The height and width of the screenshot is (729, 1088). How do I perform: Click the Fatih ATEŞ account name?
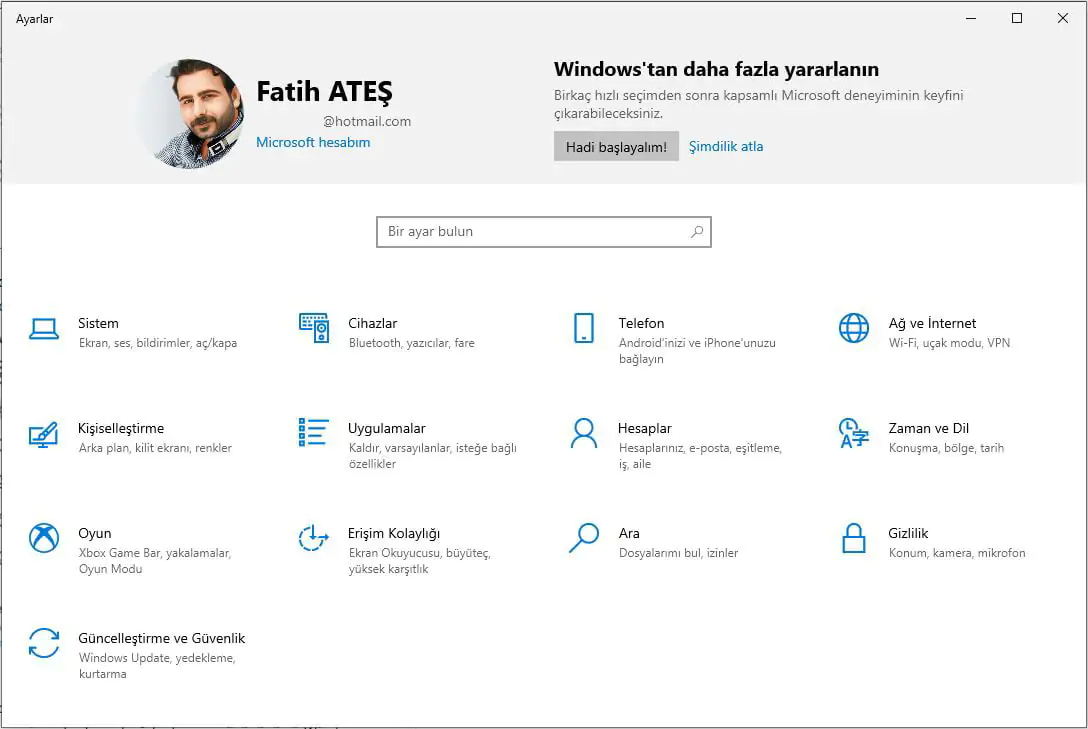coord(325,91)
